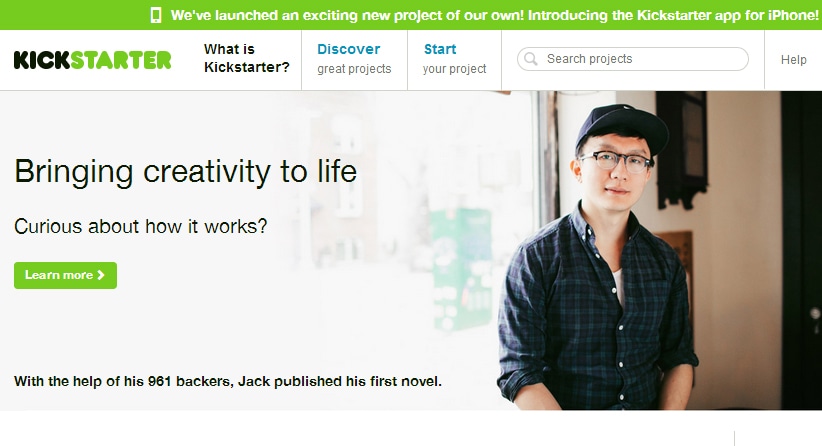Click the word iPhone in the top banner
This screenshot has width=822, height=446.
point(789,15)
